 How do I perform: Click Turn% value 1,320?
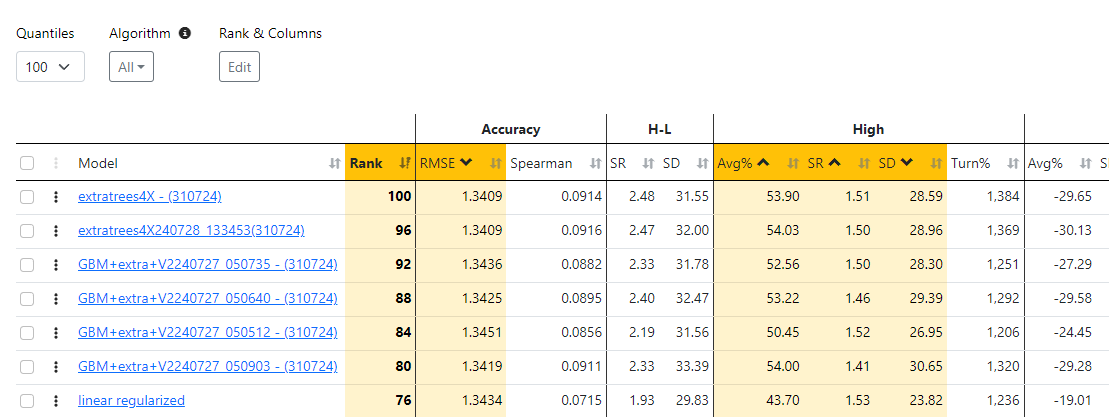1002,367
